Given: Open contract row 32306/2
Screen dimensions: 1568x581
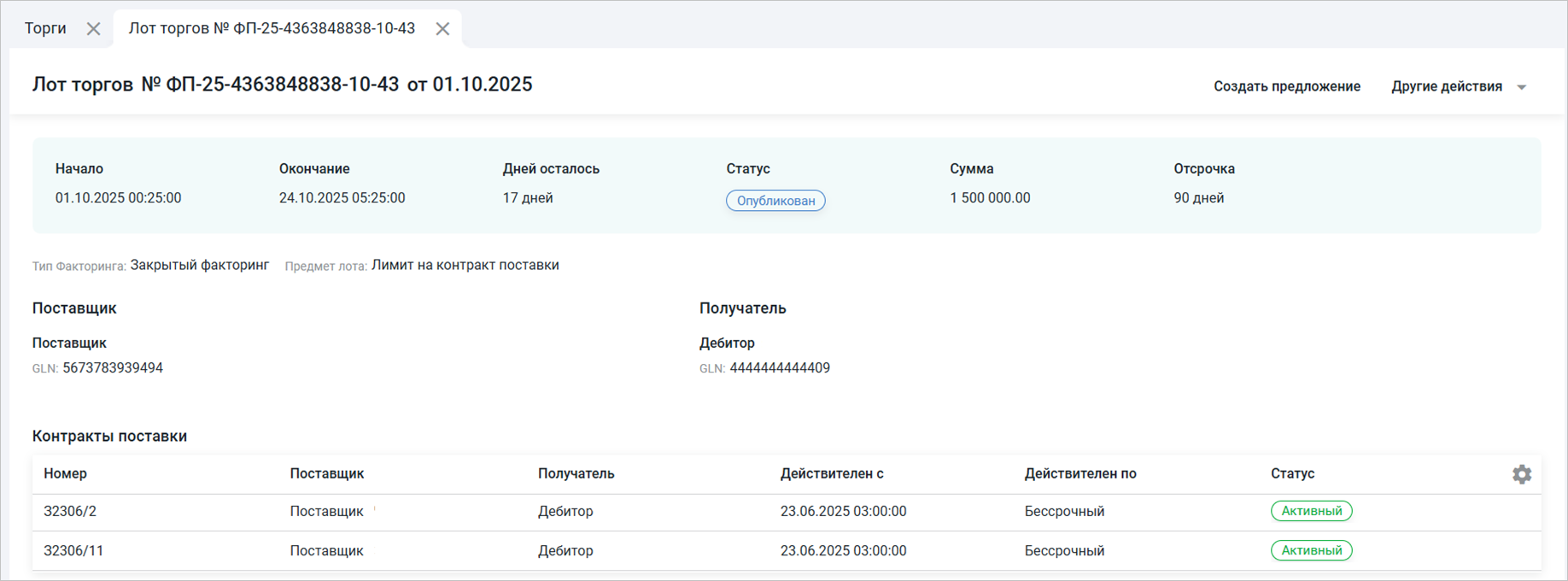Looking at the screenshot, I should coord(70,511).
